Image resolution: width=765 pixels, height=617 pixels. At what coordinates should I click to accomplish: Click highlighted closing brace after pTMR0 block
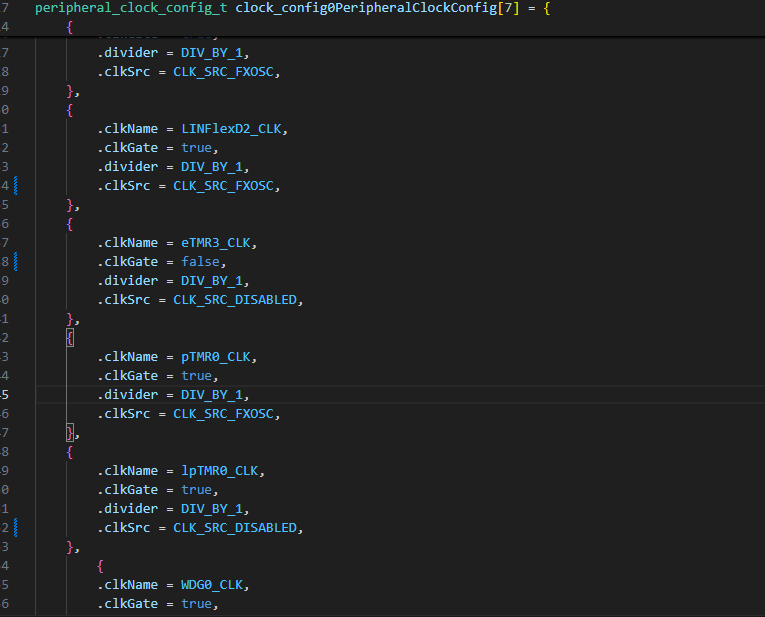tap(70, 433)
